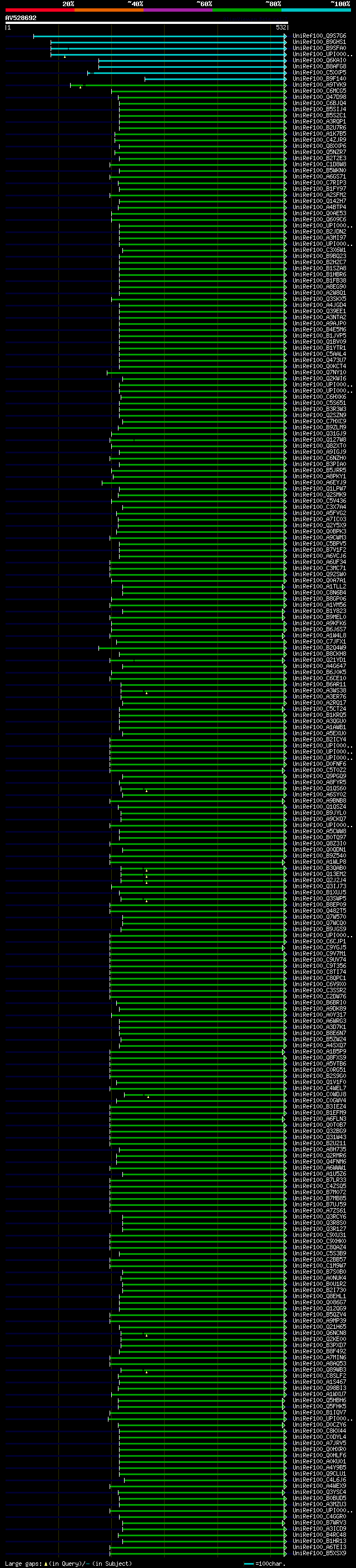Select label UniRef100_A8FYR5
Image resolution: width=356 pixels, height=1568 pixels.
319,782
